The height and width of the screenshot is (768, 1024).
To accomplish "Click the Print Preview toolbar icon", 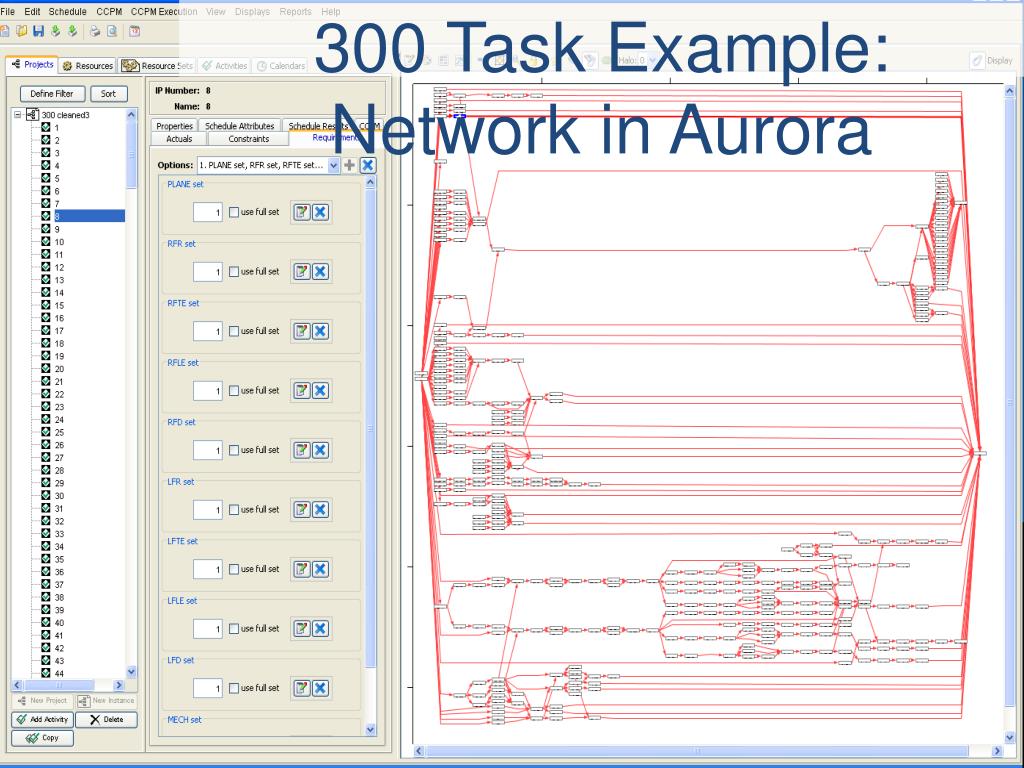I will pyautogui.click(x=112, y=31).
